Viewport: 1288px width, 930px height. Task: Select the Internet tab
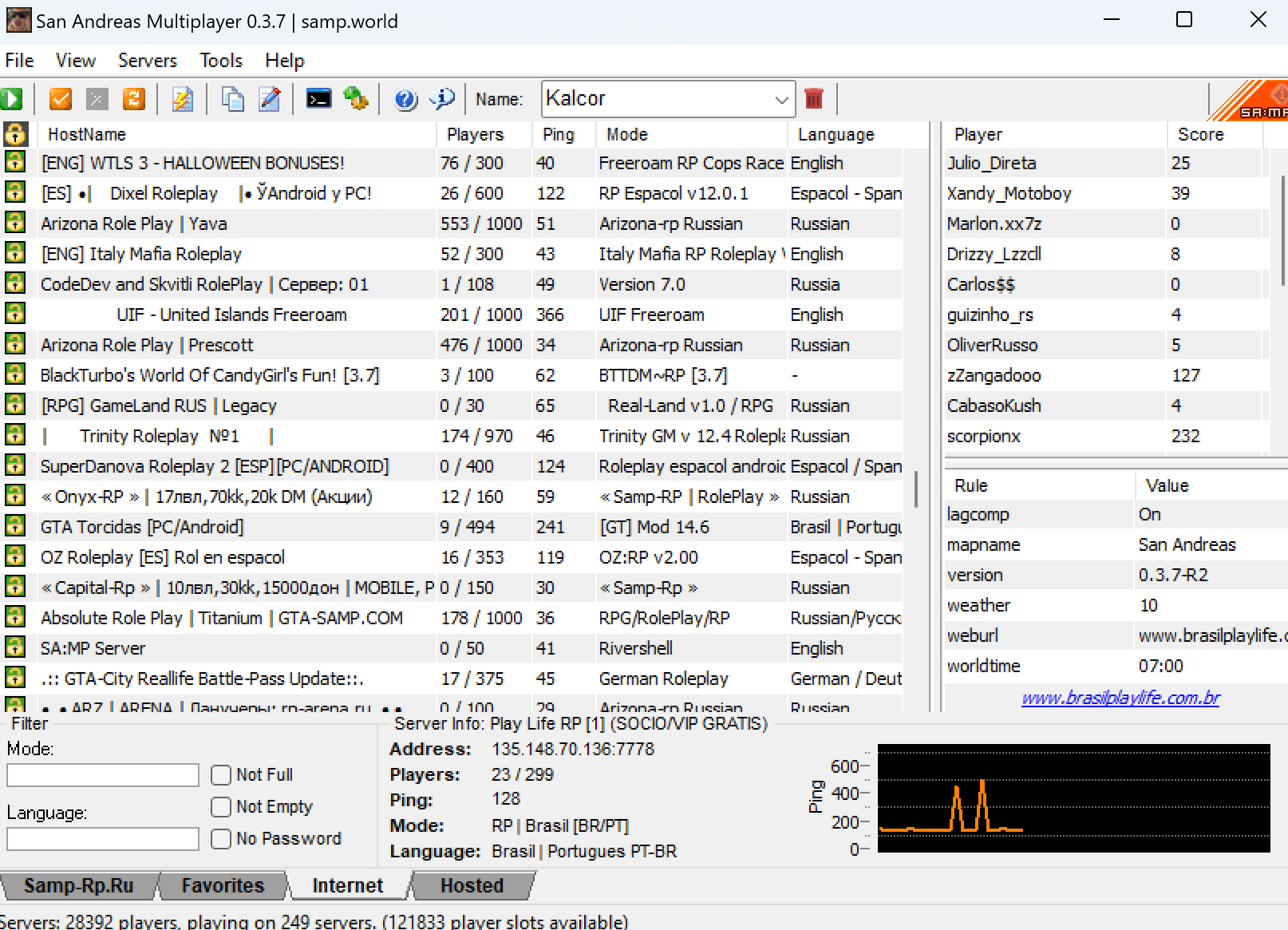[348, 886]
